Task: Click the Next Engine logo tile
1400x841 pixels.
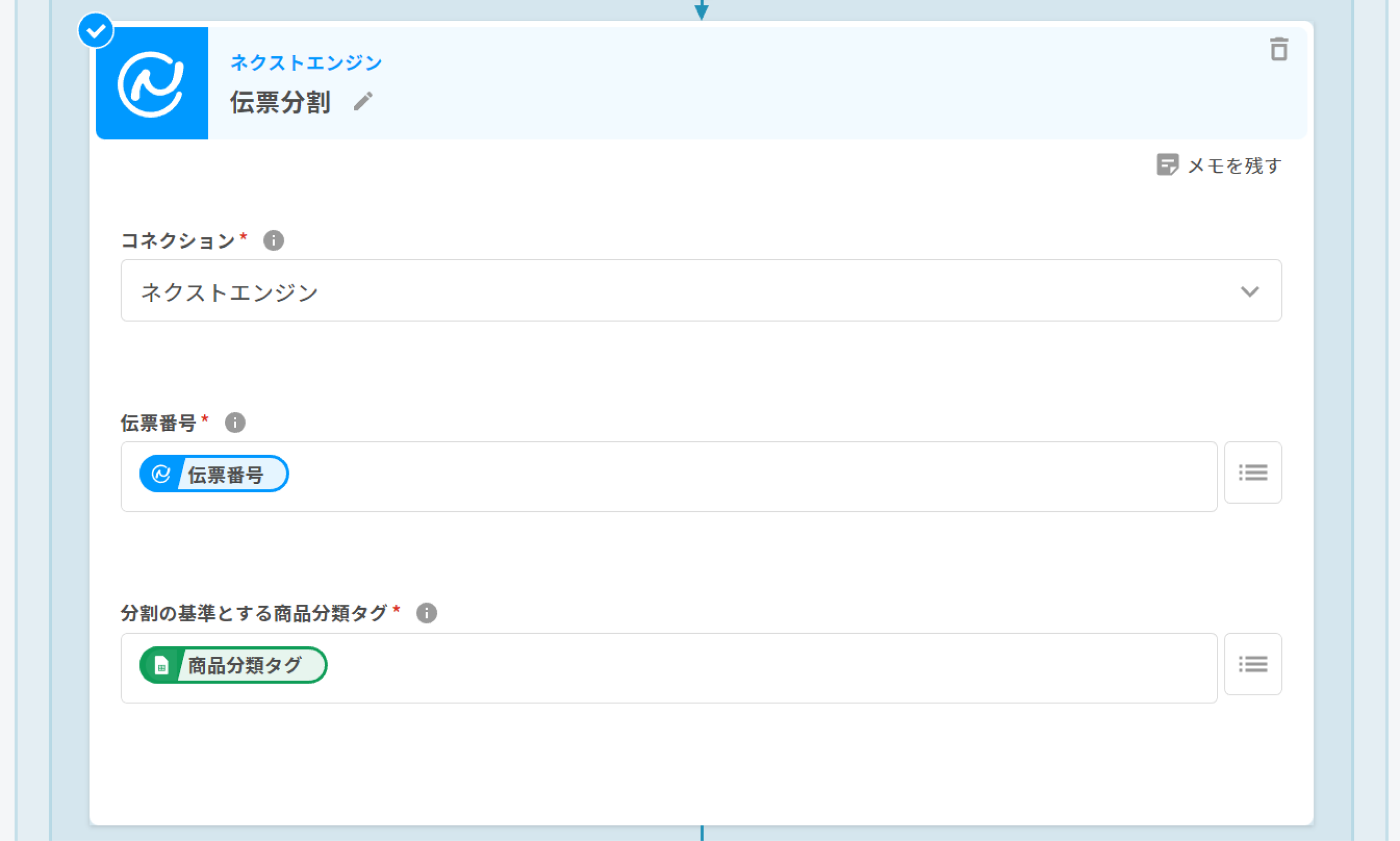Action: (151, 83)
